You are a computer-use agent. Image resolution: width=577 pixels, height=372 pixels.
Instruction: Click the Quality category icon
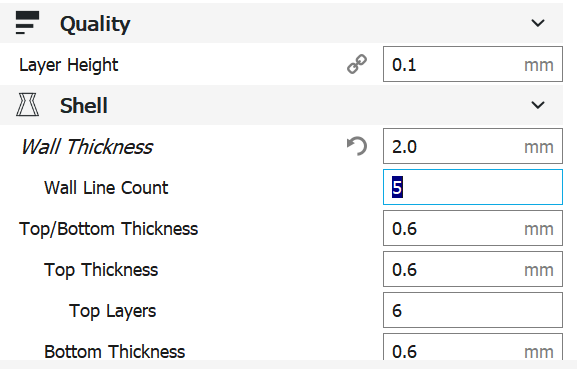point(27,23)
